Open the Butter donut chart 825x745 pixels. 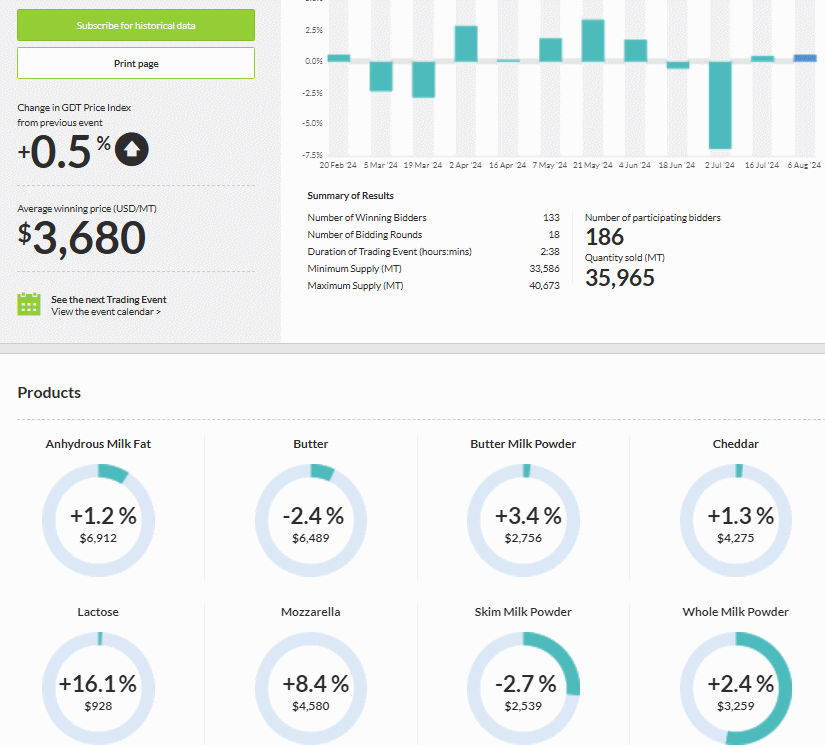tap(311, 520)
